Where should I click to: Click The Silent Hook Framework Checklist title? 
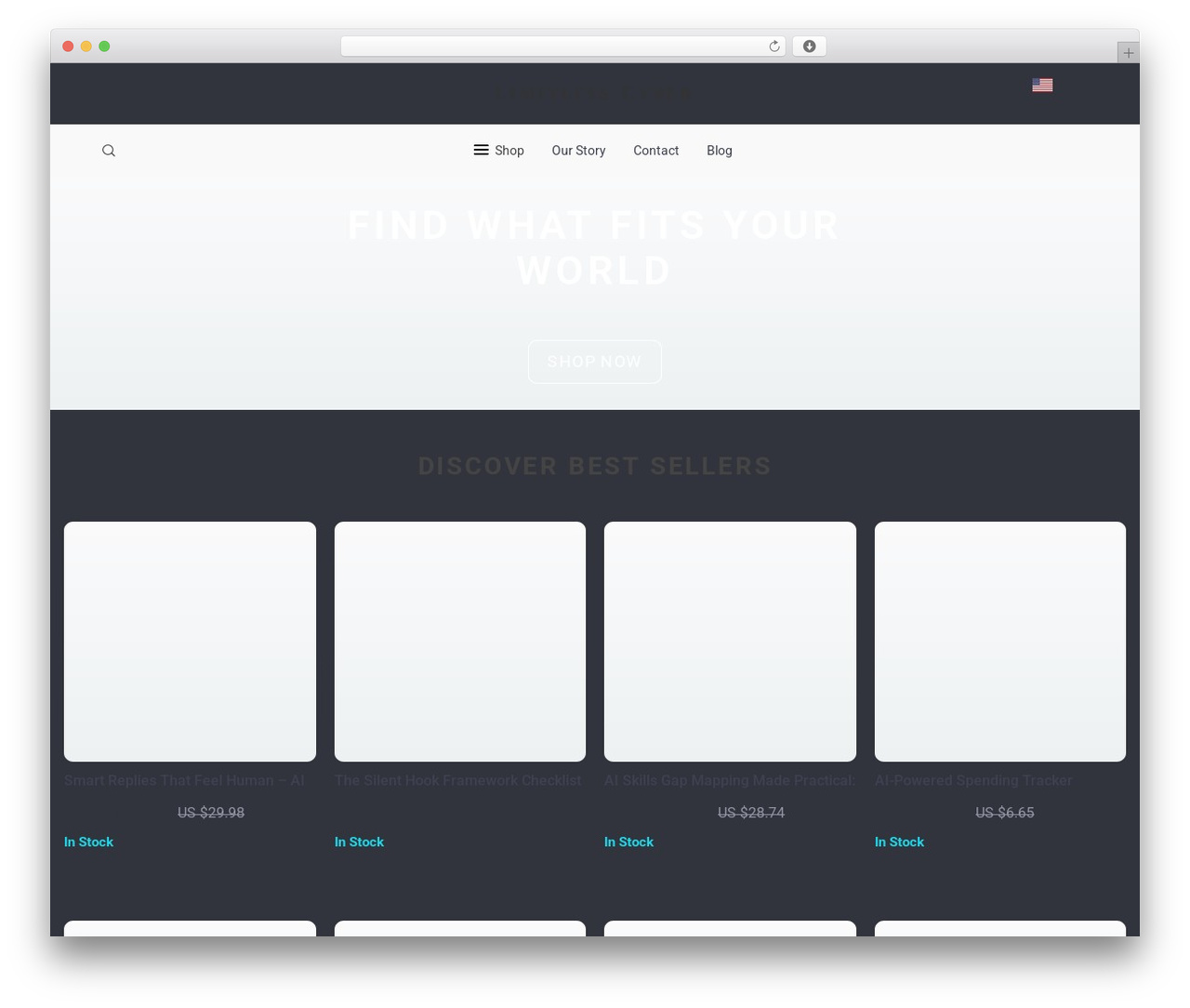point(458,780)
